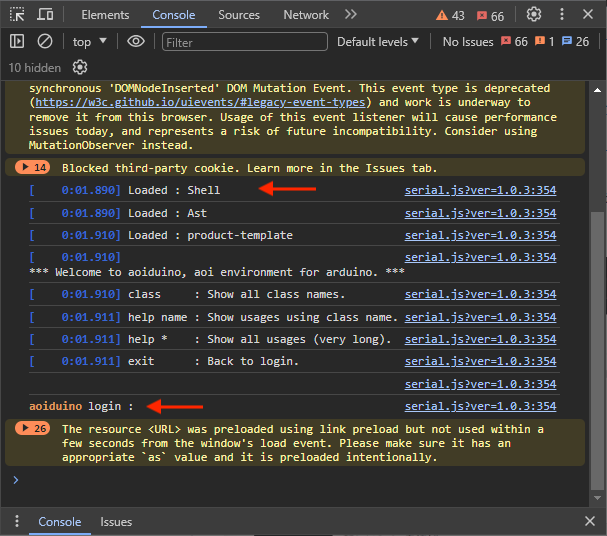Screen dimensions: 607x536
Task: Toggle the device toolbar icon
Action: [x=46, y=15]
